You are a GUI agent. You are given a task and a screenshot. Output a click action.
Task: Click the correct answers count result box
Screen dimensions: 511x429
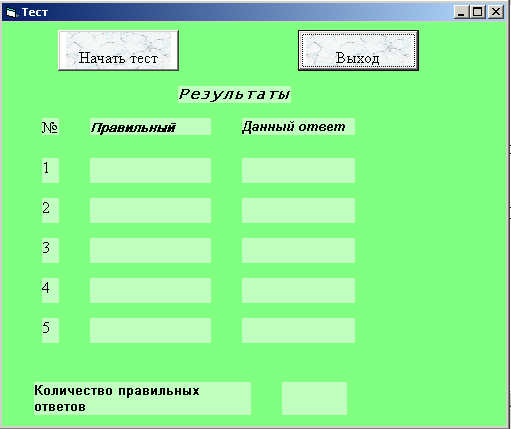pos(314,399)
